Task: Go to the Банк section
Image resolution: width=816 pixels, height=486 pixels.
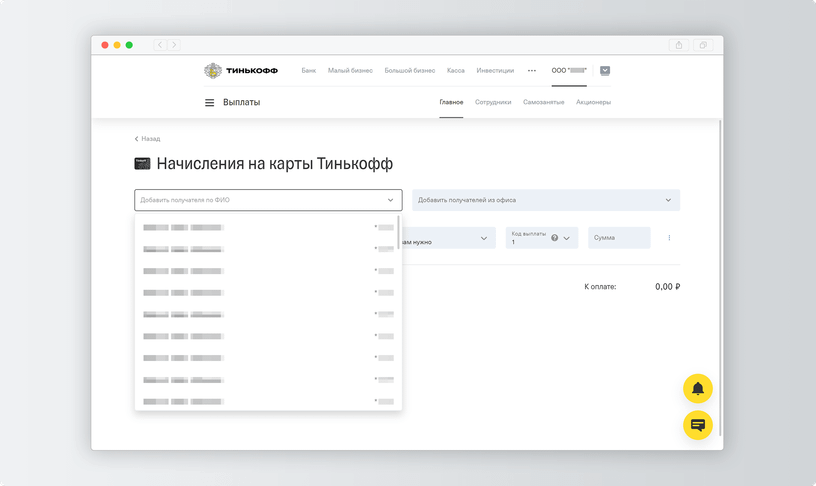Action: 309,70
